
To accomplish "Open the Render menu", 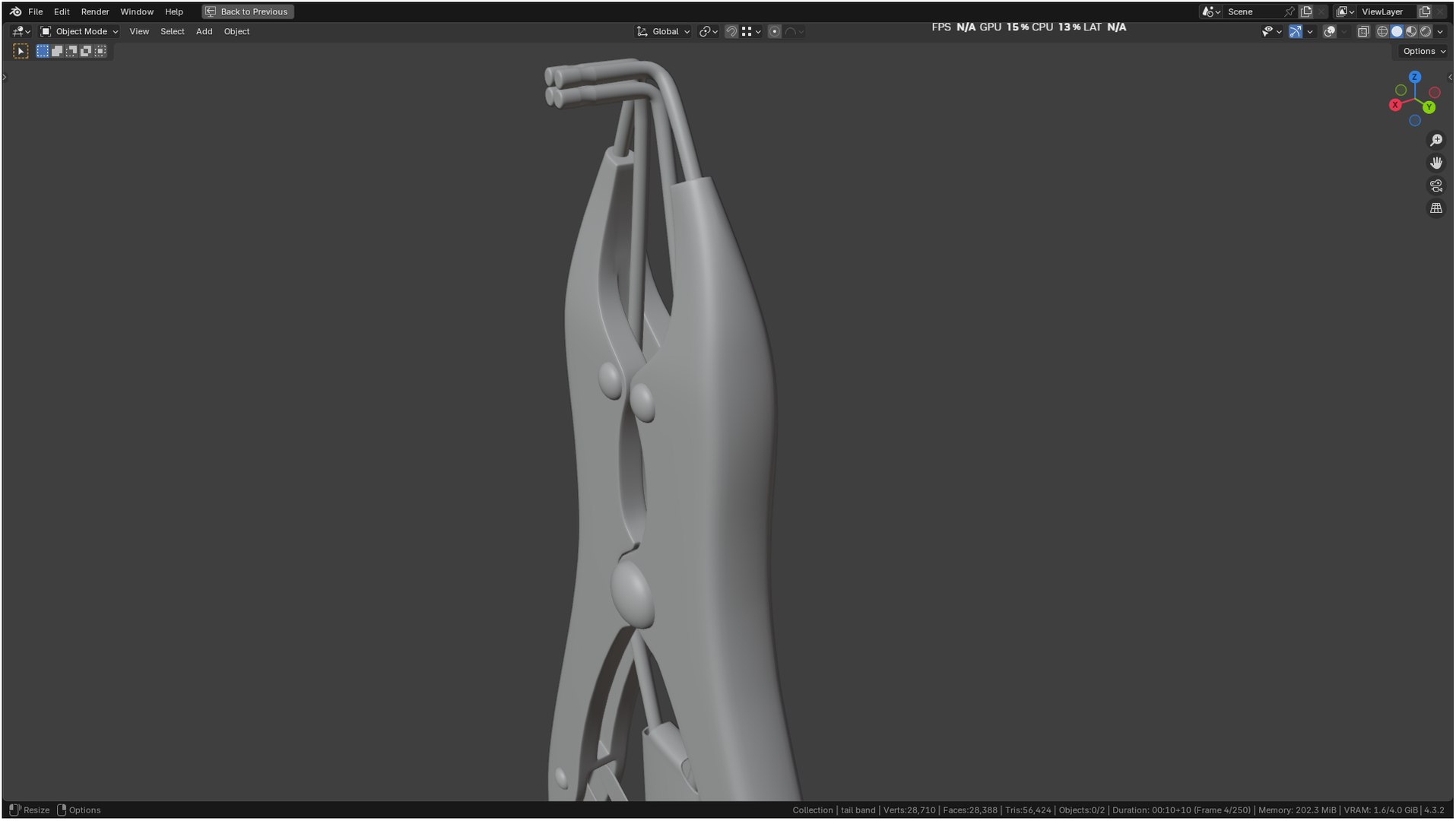I will [95, 11].
